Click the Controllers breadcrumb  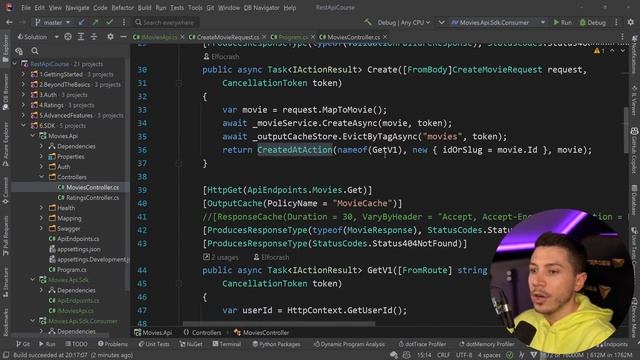point(202,333)
